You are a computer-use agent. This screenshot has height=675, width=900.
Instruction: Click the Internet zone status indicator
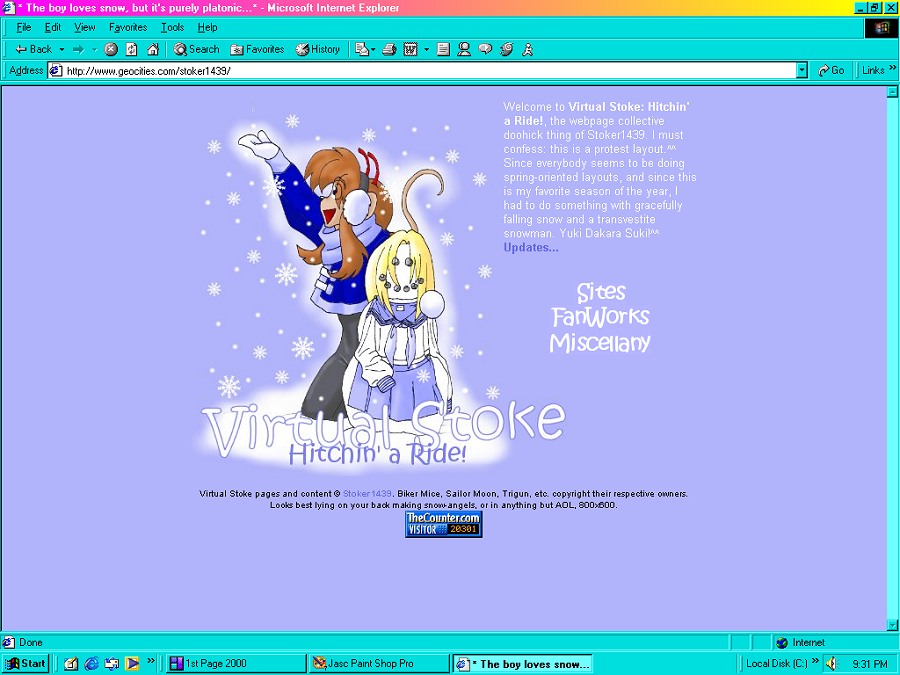801,642
